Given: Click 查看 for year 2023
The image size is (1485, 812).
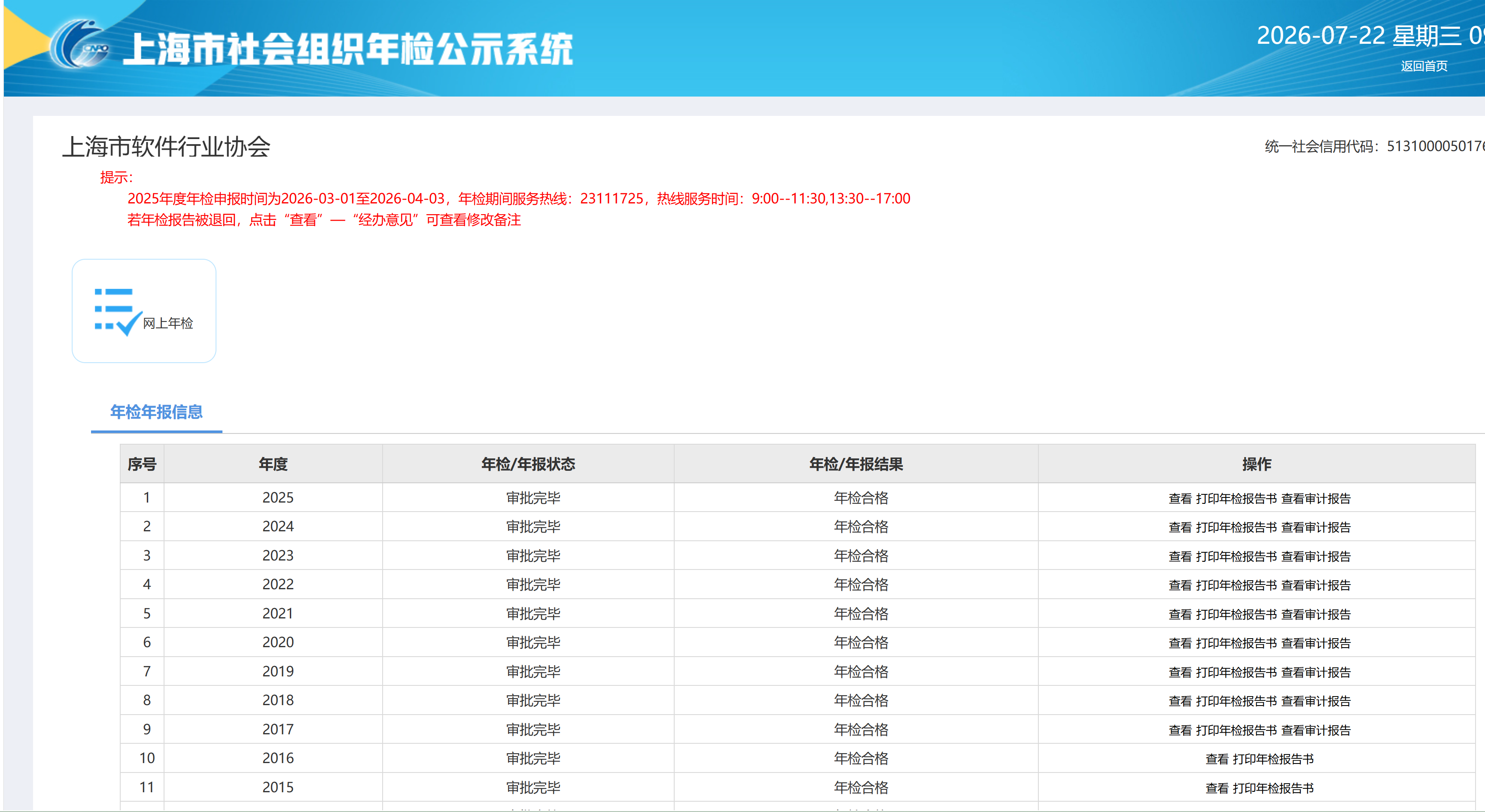Looking at the screenshot, I should pyautogui.click(x=1180, y=557).
